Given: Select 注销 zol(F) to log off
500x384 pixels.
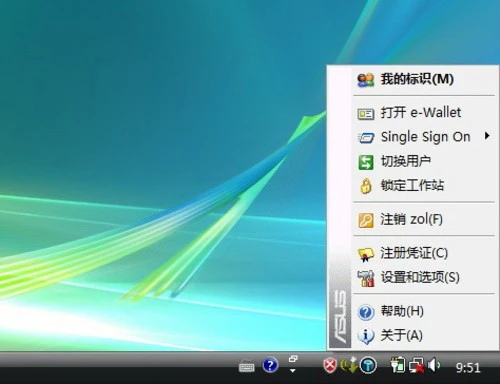Looking at the screenshot, I should [x=423, y=220].
